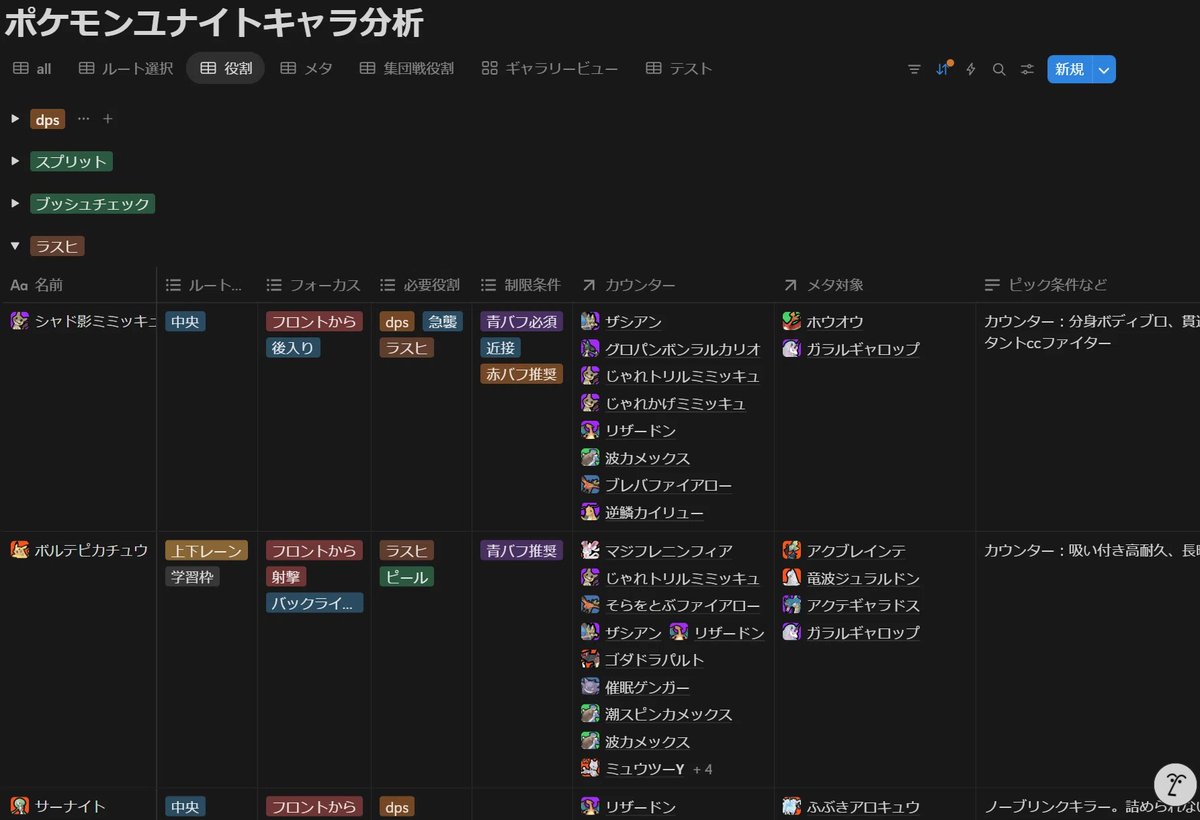Show the +4 more counters
1200x820 pixels.
(702, 769)
